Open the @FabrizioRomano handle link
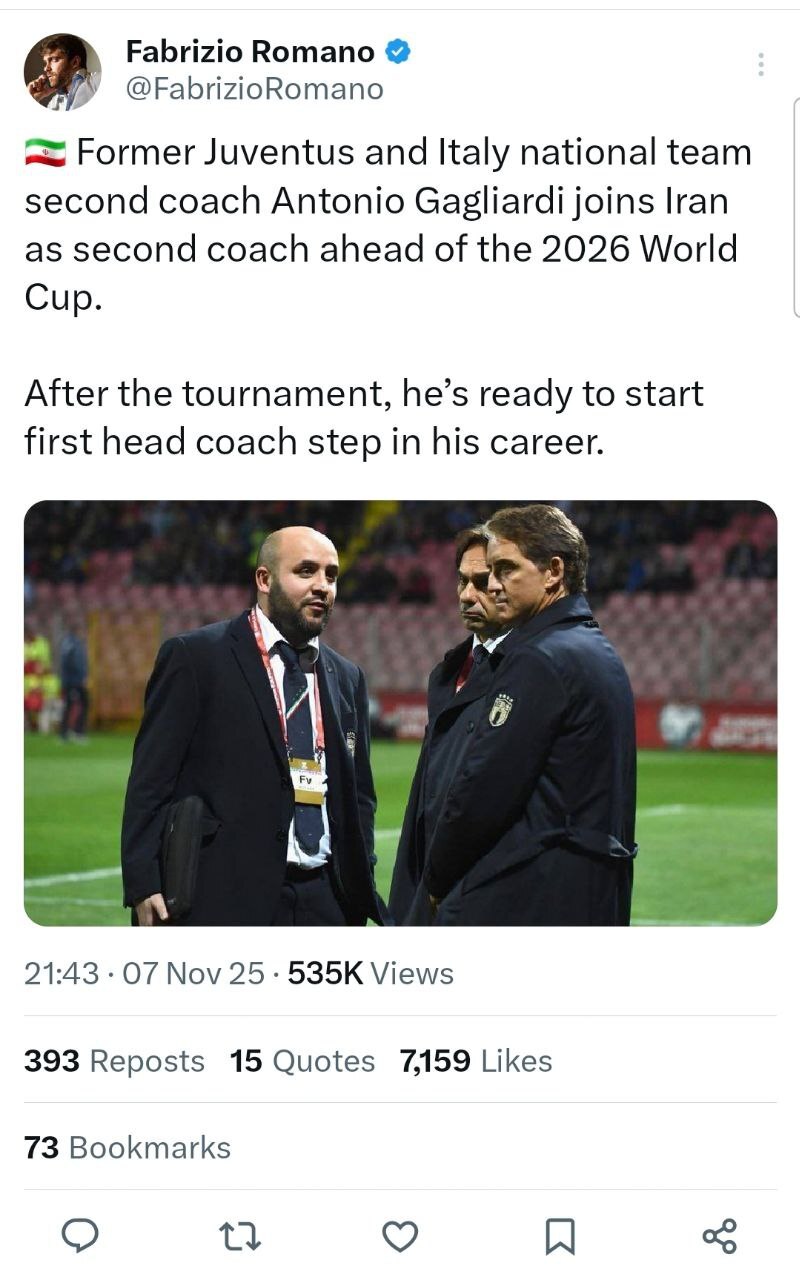The image size is (800, 1280). pyautogui.click(x=254, y=89)
